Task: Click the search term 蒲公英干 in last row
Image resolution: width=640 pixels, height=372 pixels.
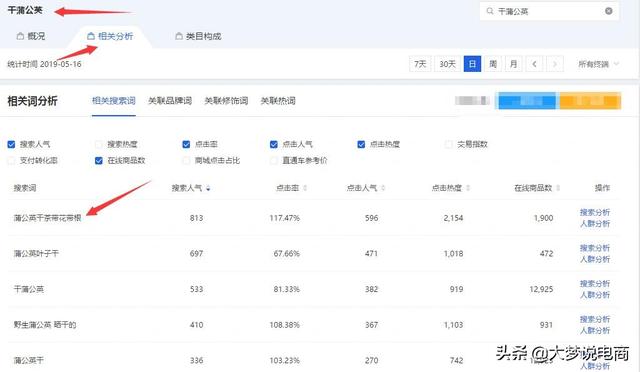Action: point(29,361)
